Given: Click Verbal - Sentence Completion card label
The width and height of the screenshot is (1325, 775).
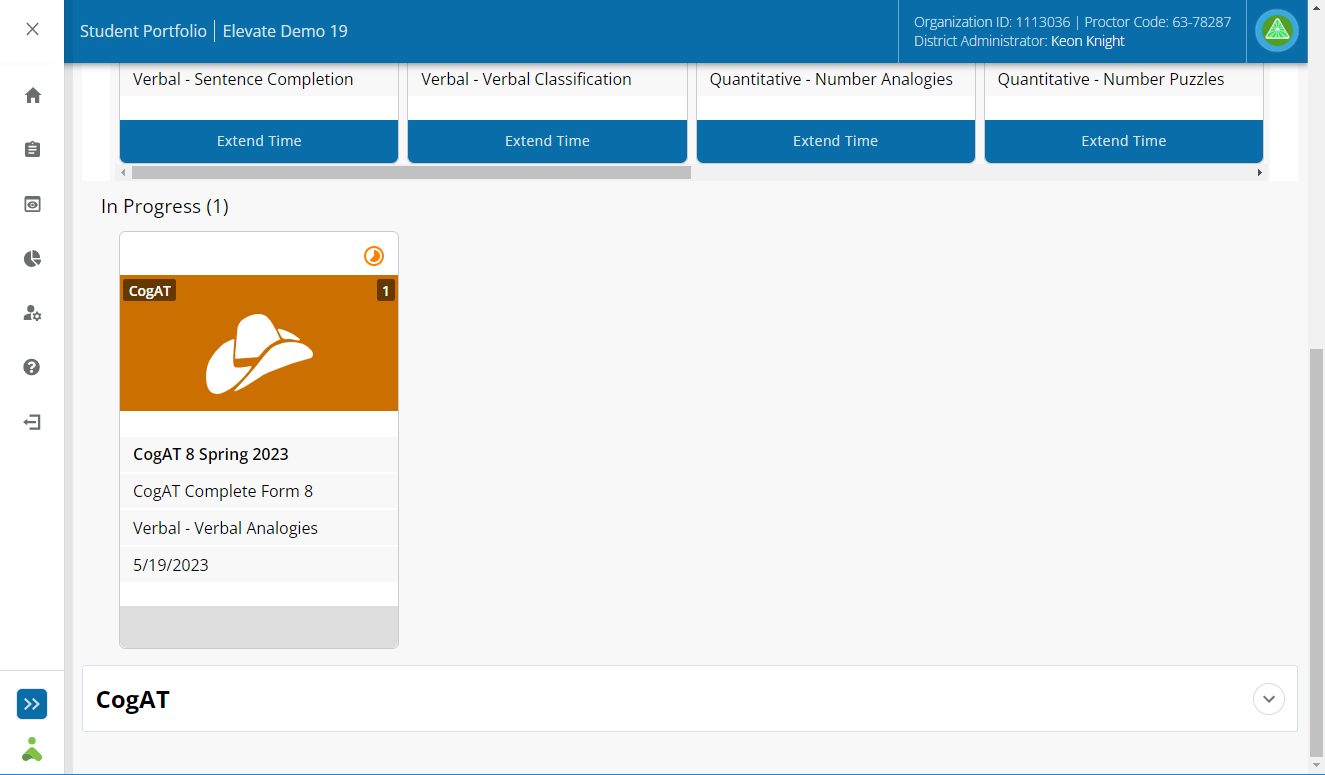Looking at the screenshot, I should 243,79.
